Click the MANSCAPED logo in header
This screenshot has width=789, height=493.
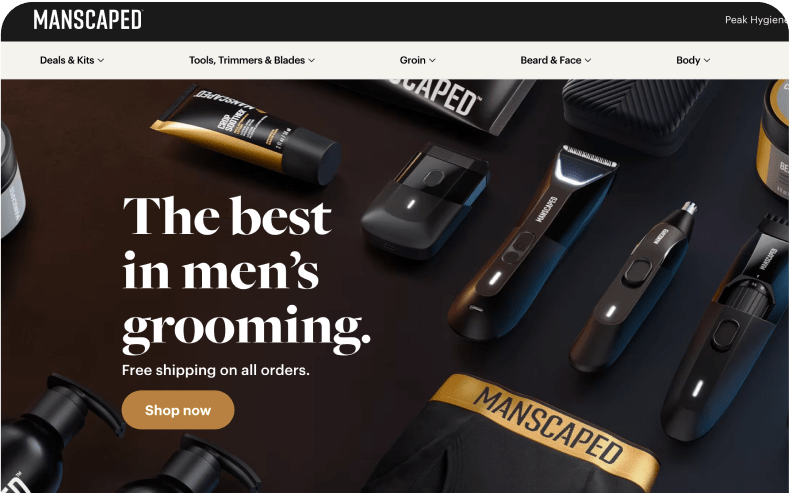[x=88, y=20]
